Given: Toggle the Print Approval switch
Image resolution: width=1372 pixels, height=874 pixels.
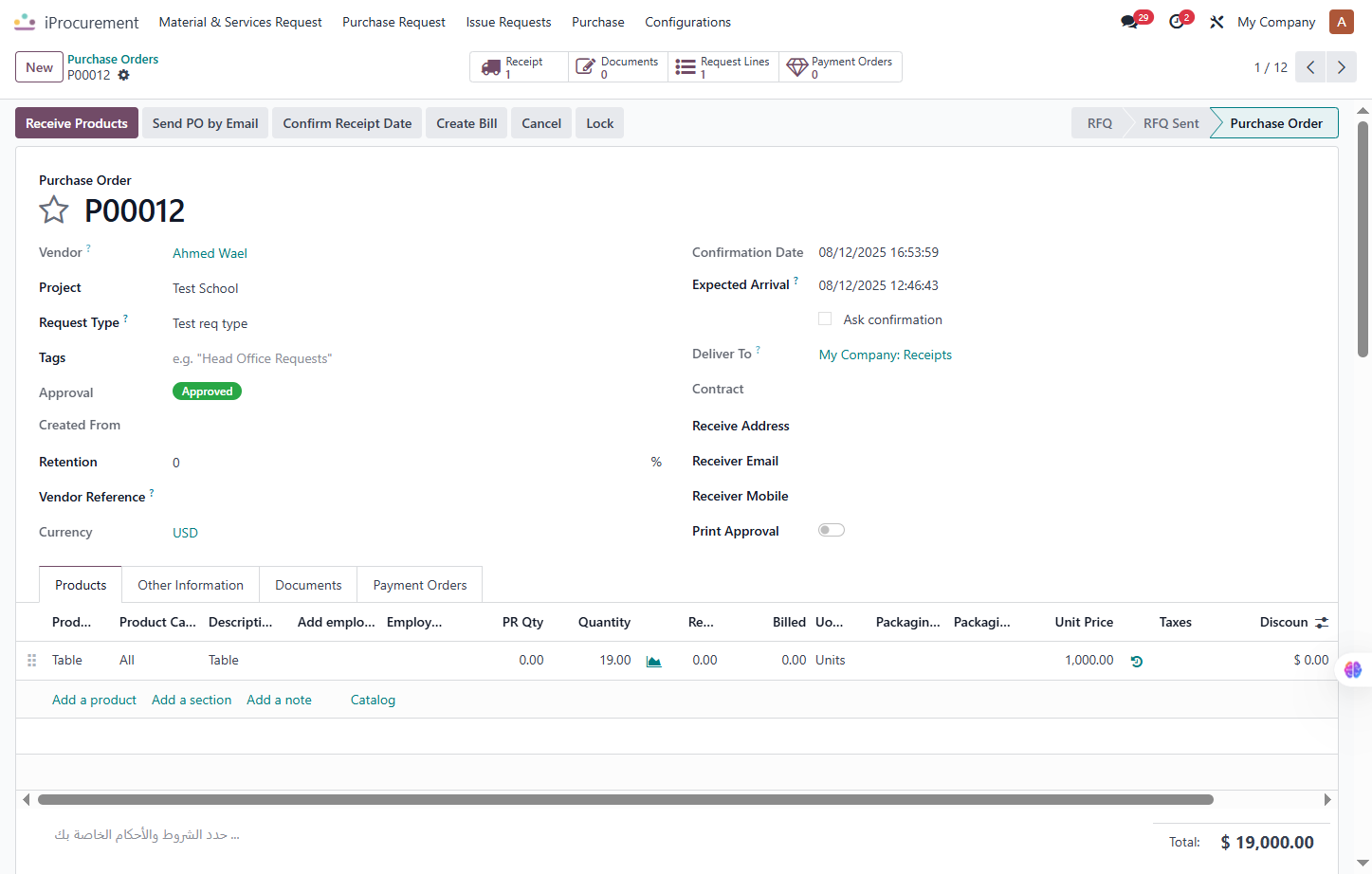Looking at the screenshot, I should point(832,530).
